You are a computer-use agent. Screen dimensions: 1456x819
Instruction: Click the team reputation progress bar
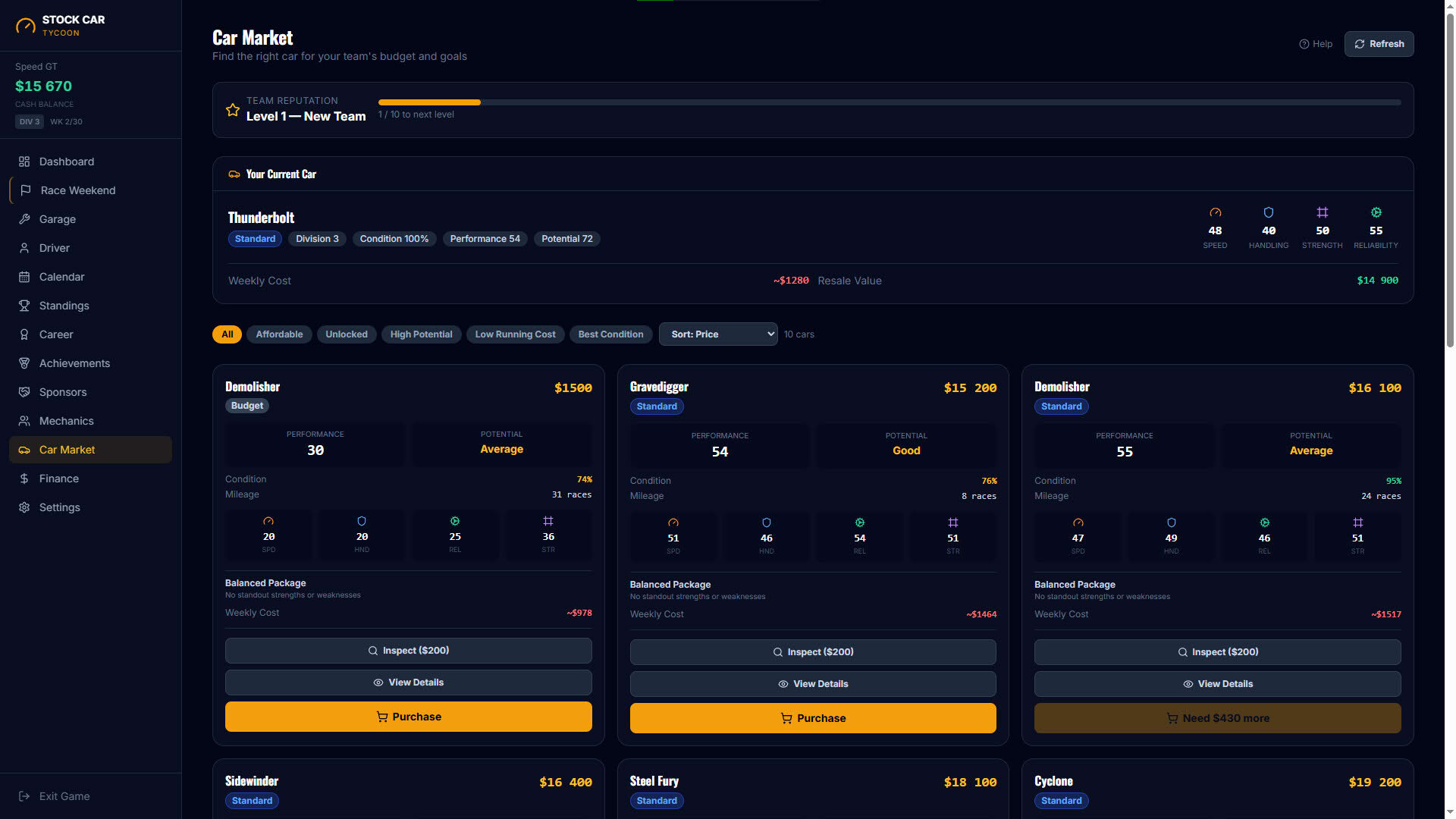click(x=890, y=102)
